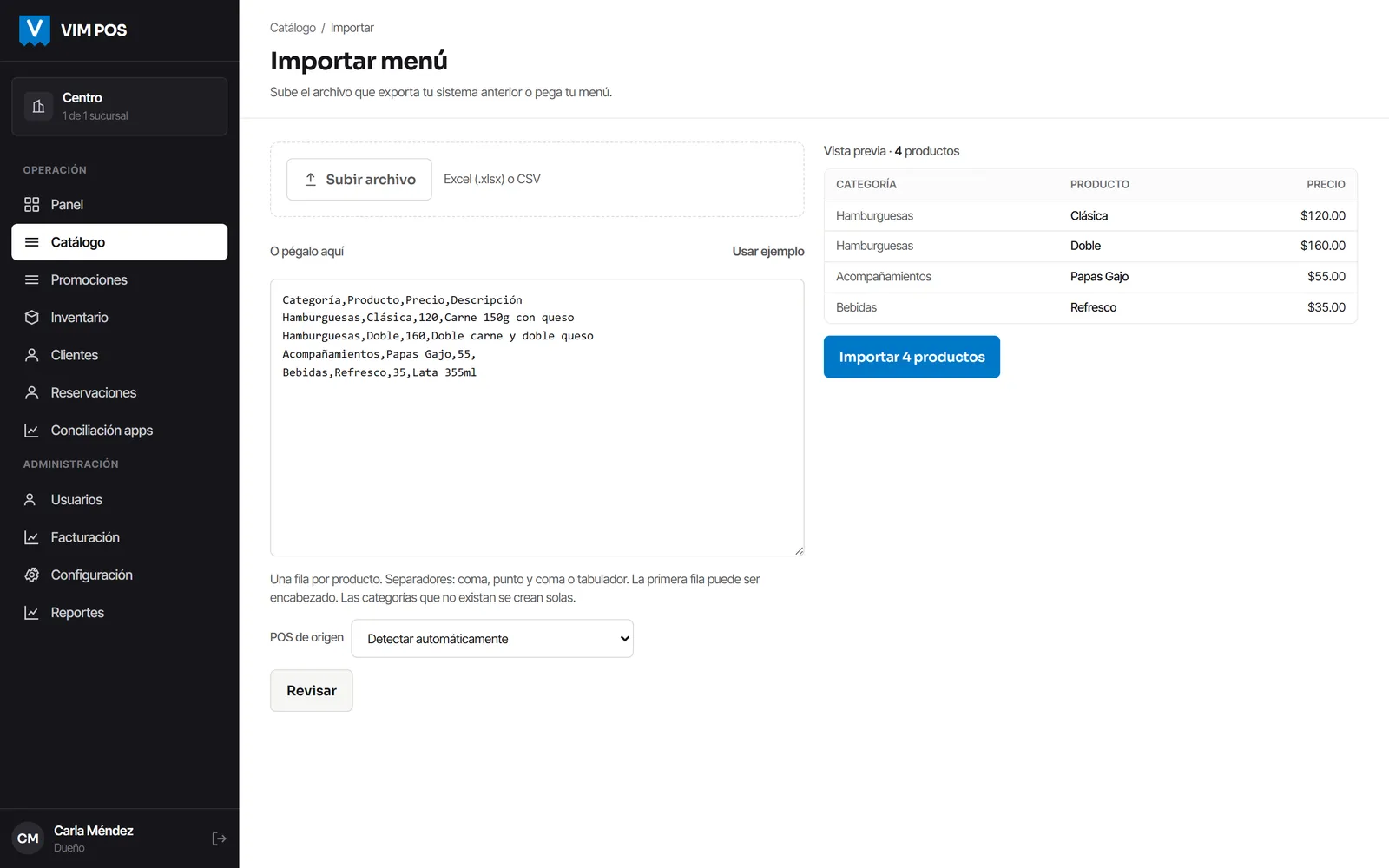Screen dimensions: 1389x868
Task: Go to the Panel menu item
Action: point(120,205)
